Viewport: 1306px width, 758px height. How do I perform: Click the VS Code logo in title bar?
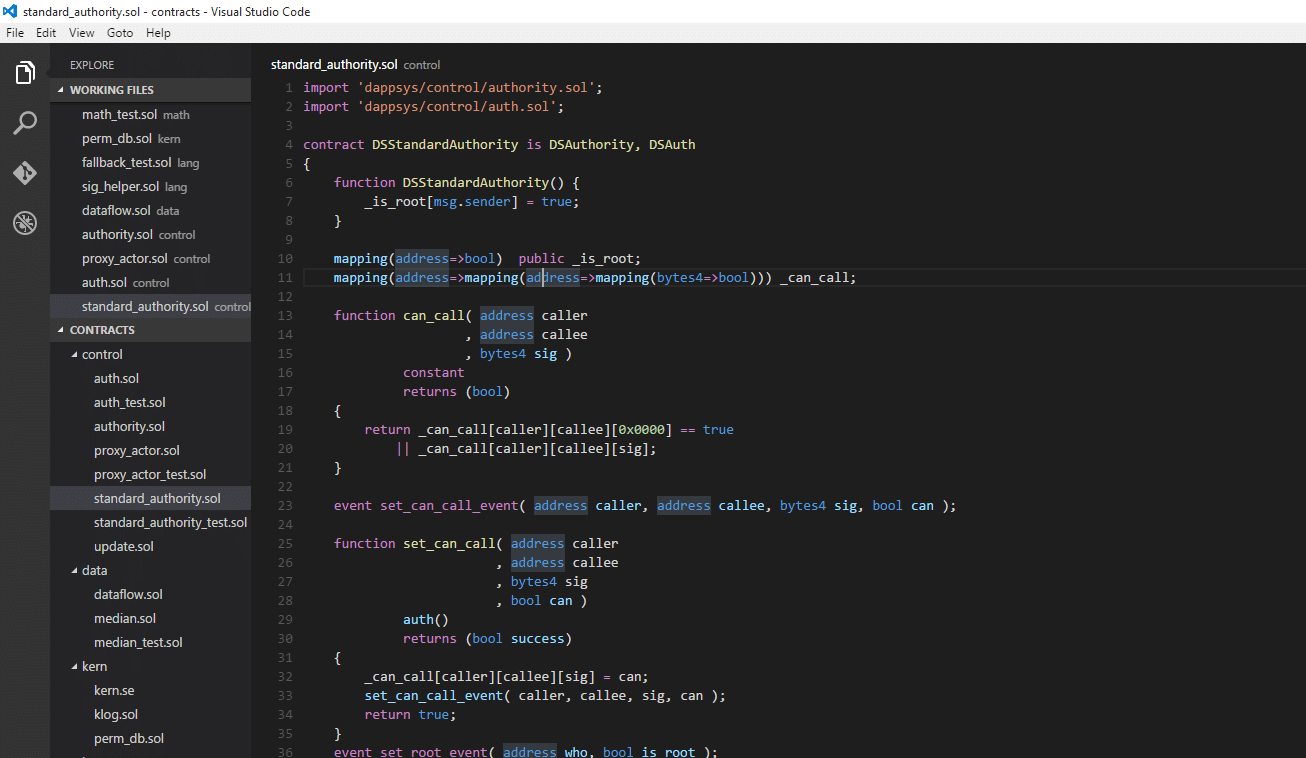[11, 12]
